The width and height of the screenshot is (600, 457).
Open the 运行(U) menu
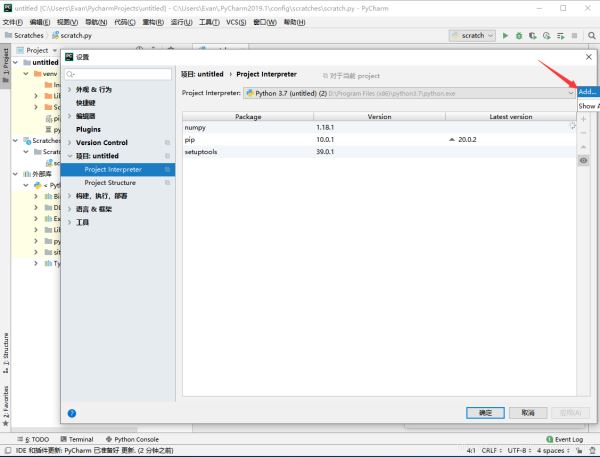[181, 22]
